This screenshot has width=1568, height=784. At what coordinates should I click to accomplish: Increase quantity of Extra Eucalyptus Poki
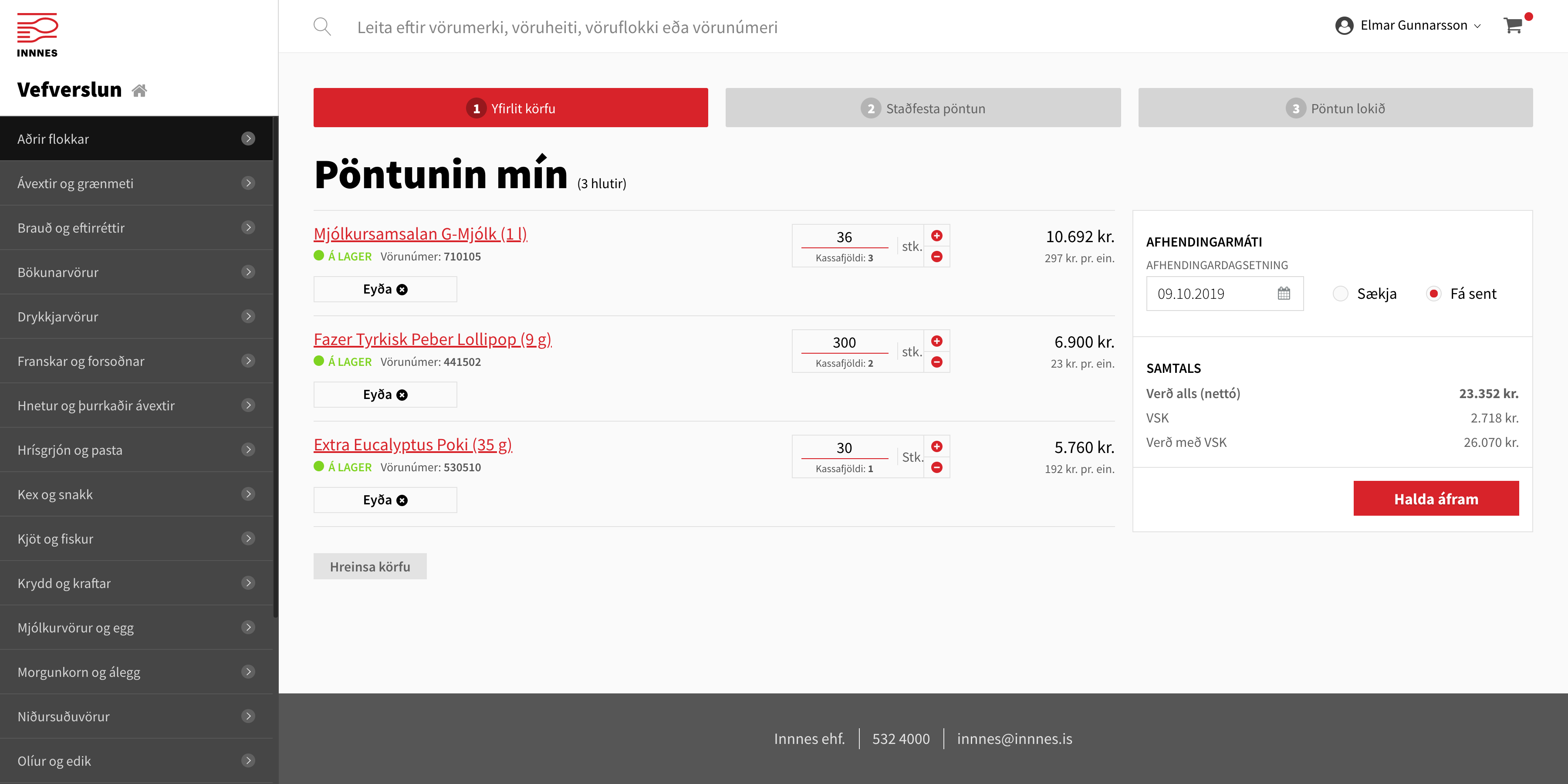937,446
